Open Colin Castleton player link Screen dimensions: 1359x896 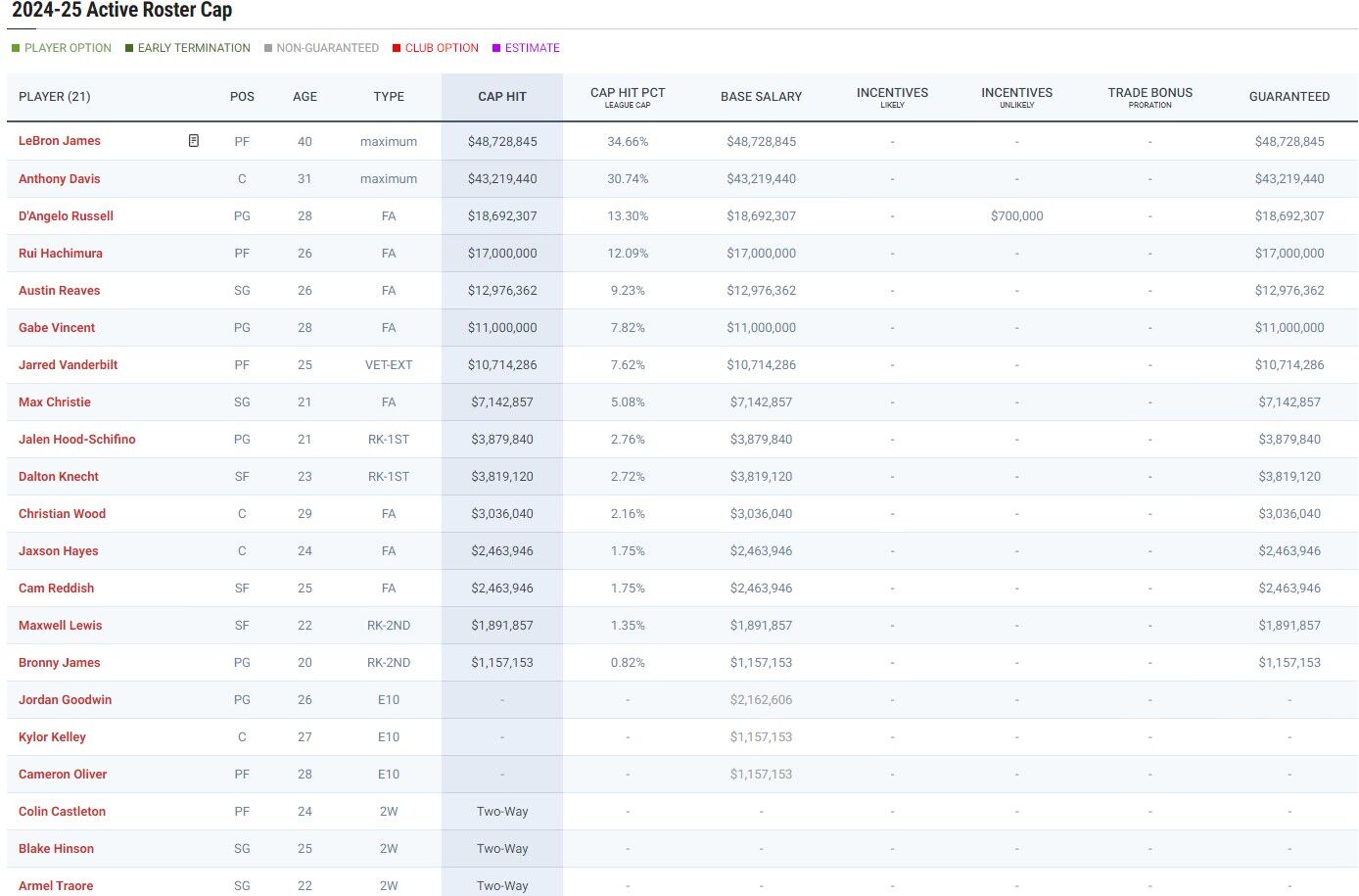63,812
